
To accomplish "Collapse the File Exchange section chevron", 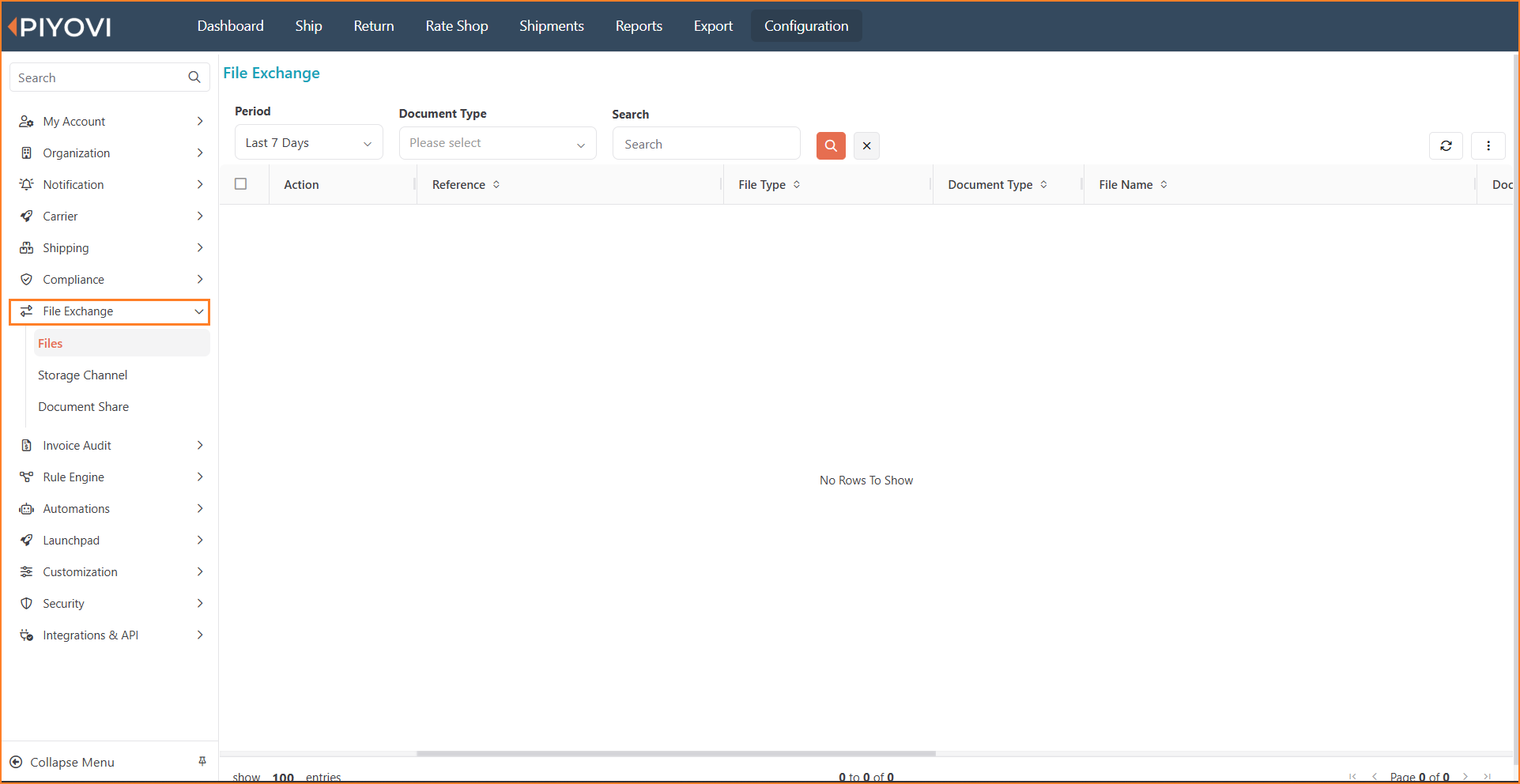I will [x=199, y=311].
